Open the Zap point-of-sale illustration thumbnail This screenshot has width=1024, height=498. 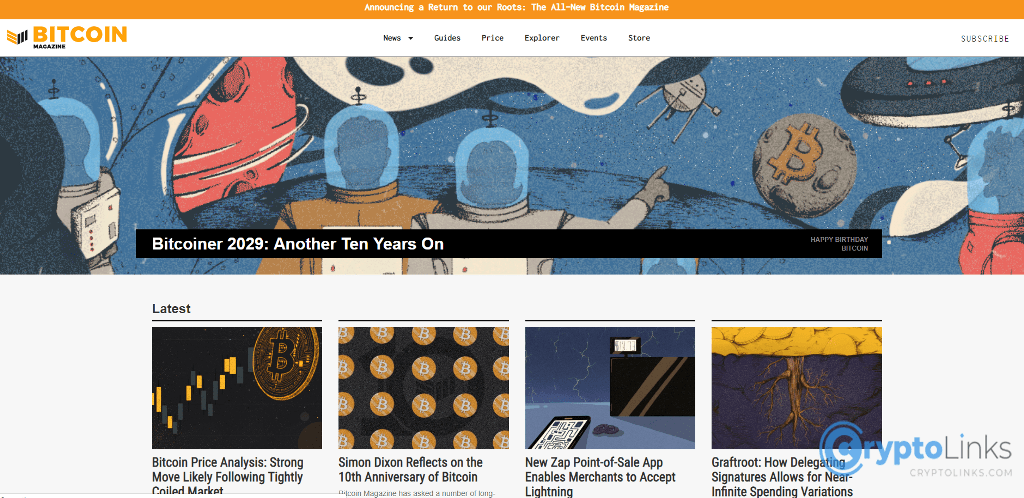tap(610, 388)
